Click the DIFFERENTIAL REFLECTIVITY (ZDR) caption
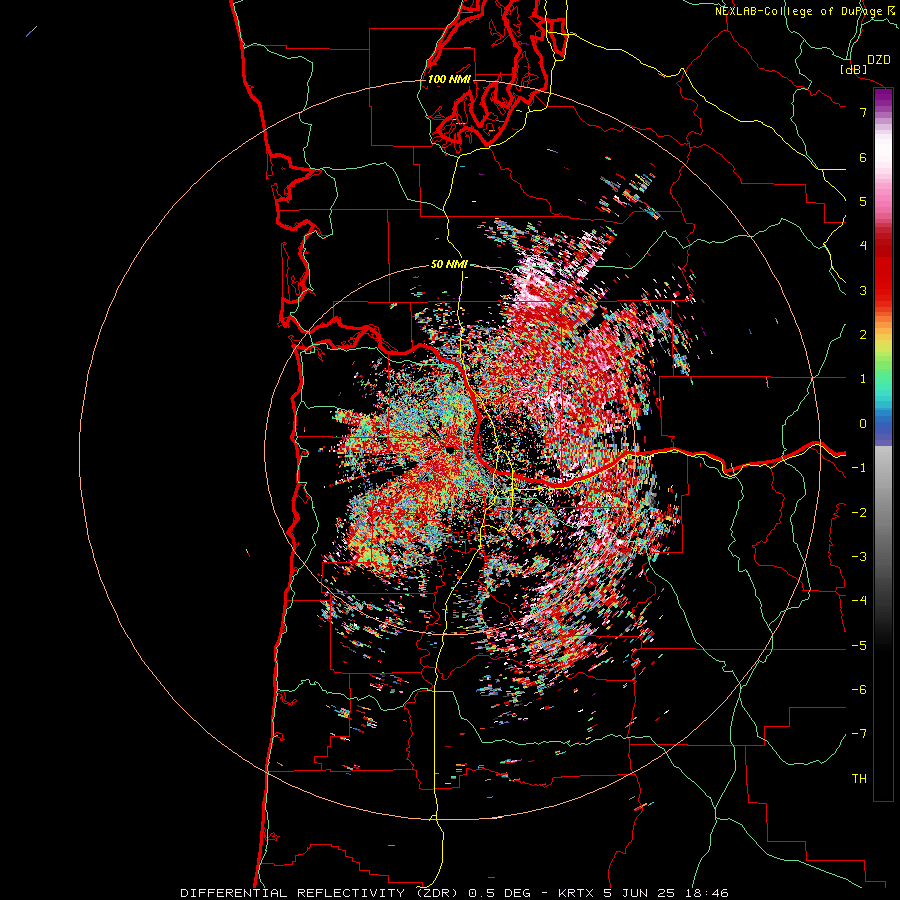Image resolution: width=900 pixels, height=900 pixels. coord(319,893)
